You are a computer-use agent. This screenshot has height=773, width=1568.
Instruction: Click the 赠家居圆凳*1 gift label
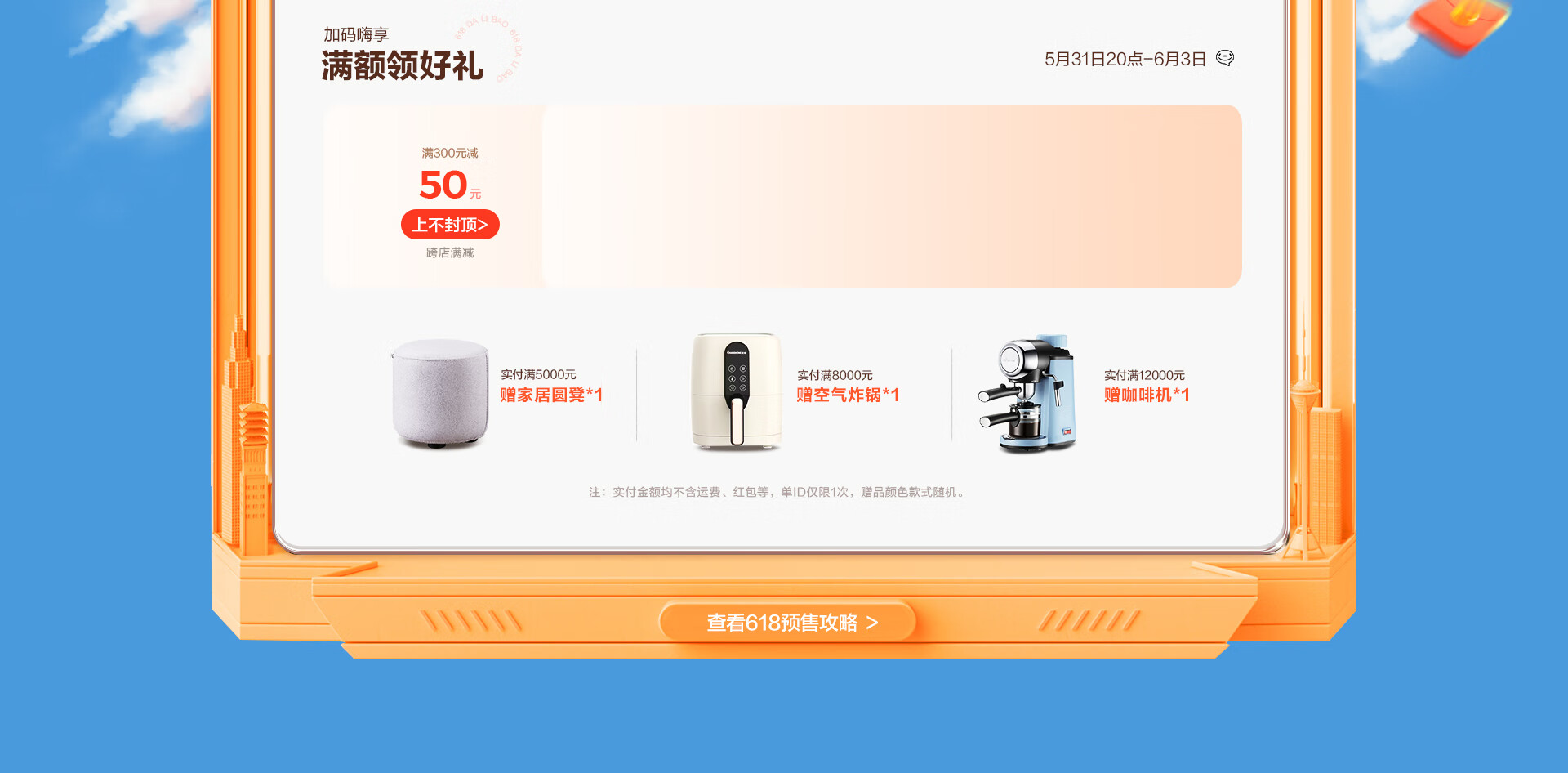point(551,395)
